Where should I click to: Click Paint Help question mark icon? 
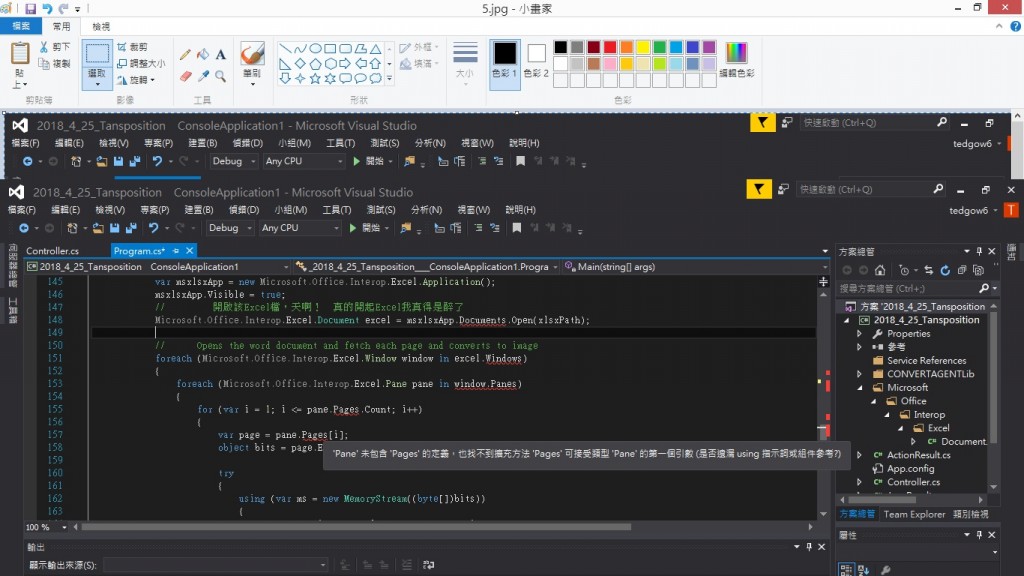pos(1016,26)
